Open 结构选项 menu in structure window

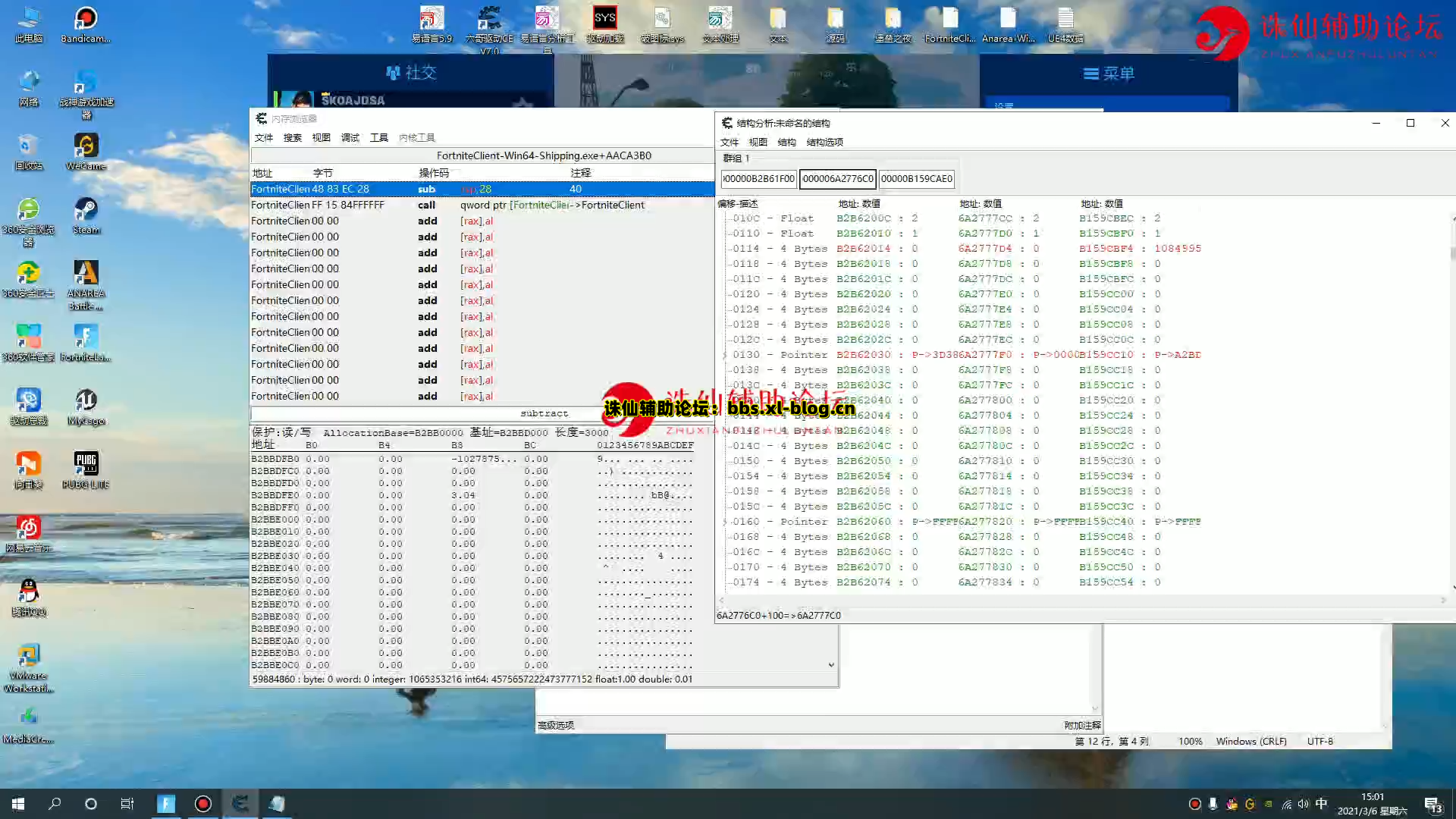[825, 142]
